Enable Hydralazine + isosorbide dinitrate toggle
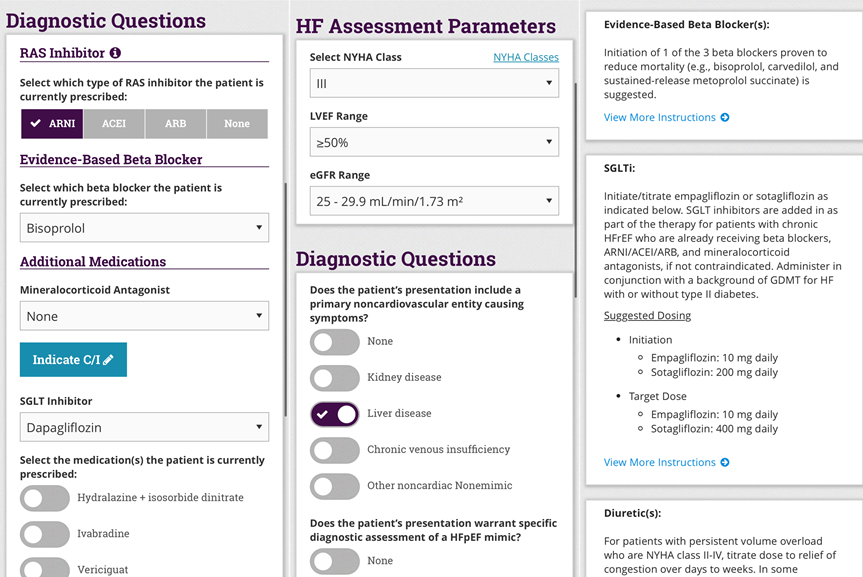 [x=45, y=498]
